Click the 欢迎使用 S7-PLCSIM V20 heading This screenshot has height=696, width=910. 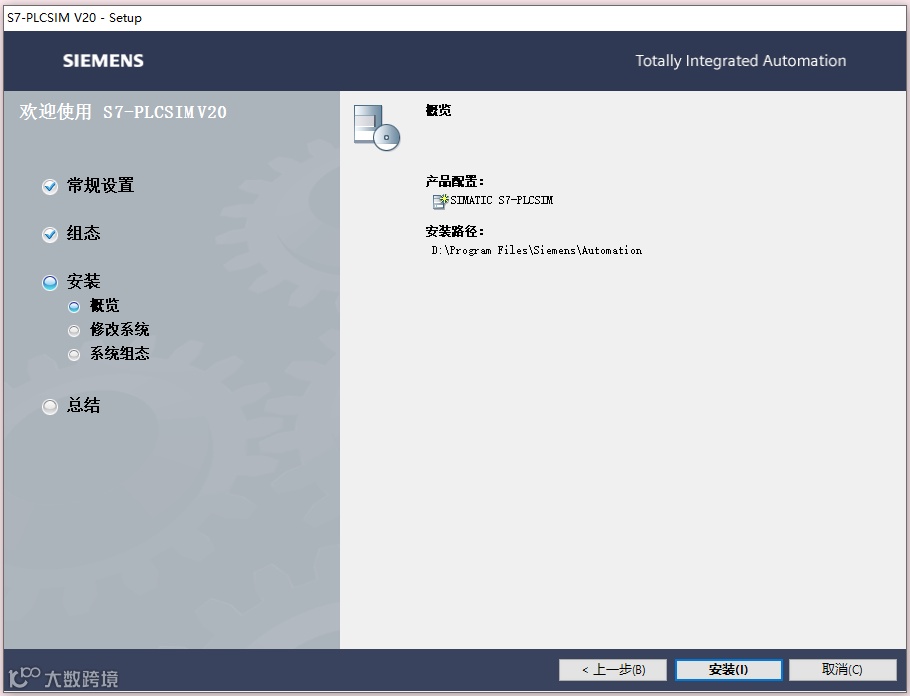pyautogui.click(x=123, y=111)
